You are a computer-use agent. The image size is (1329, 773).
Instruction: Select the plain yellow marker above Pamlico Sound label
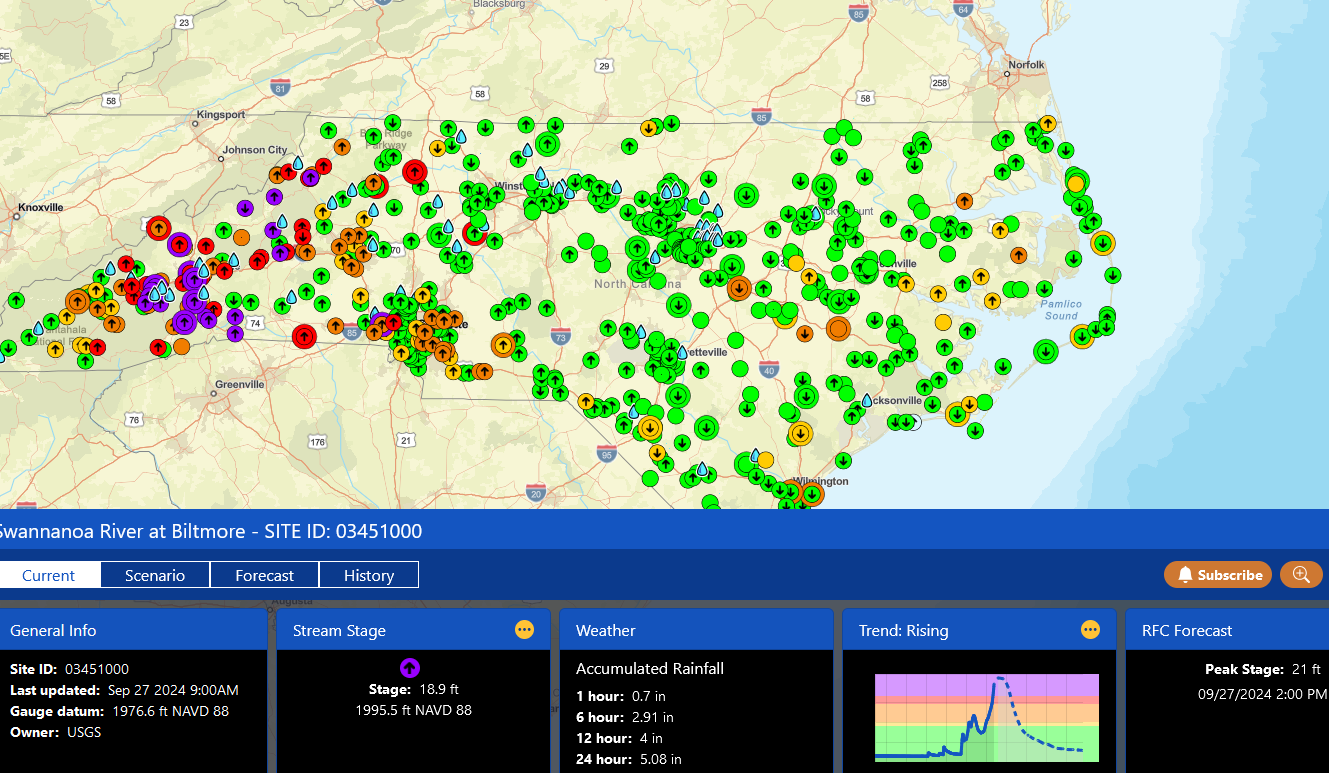point(943,322)
